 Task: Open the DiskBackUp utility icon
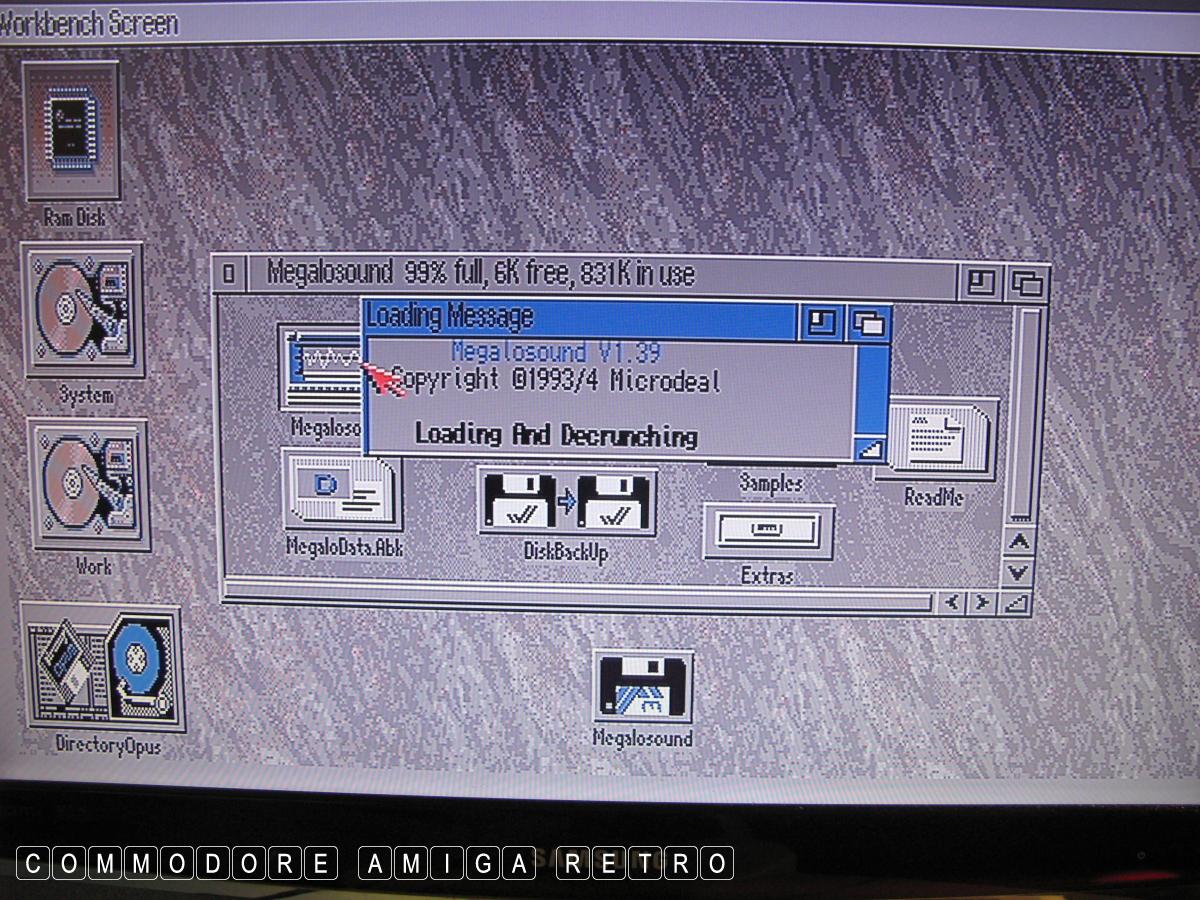566,501
